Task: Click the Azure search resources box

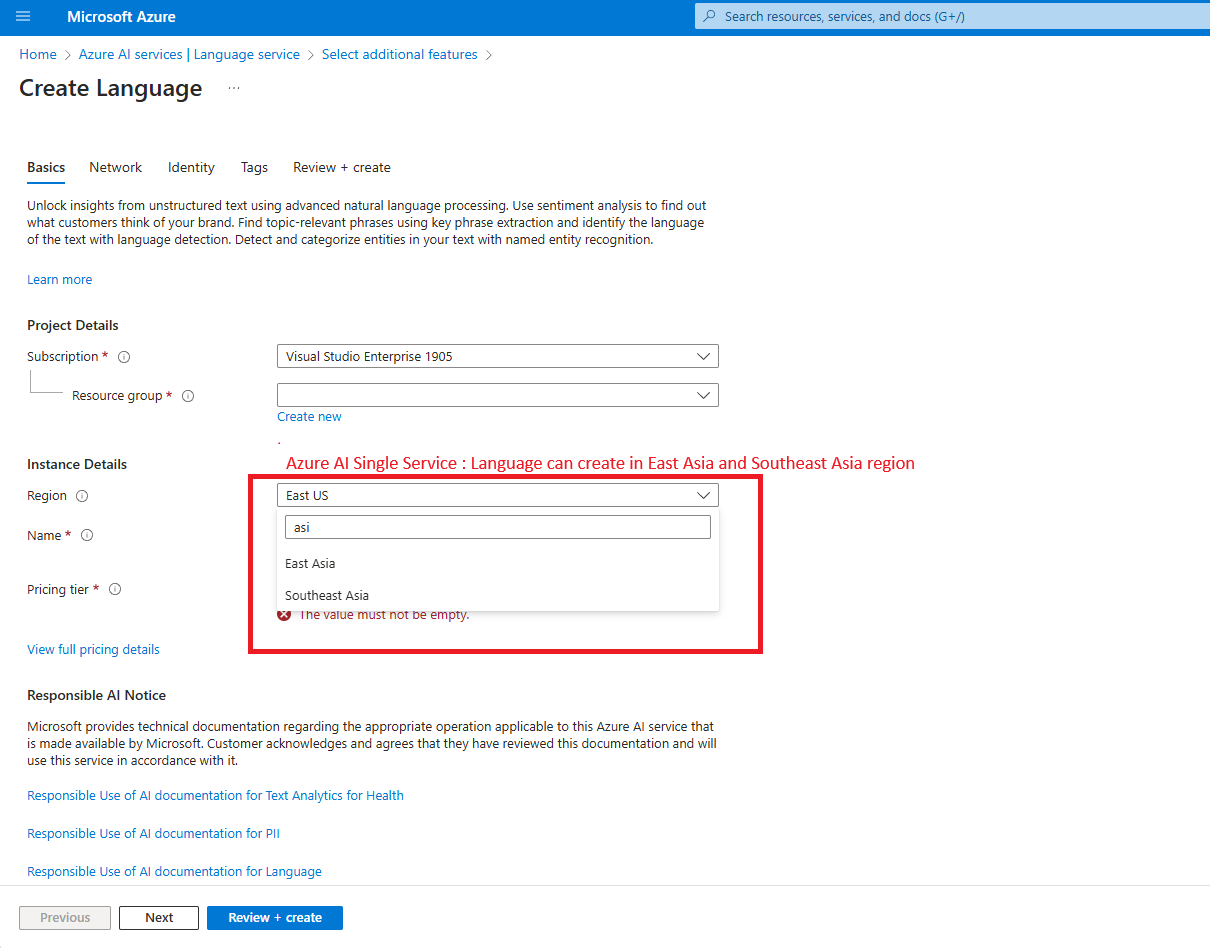Action: click(952, 17)
